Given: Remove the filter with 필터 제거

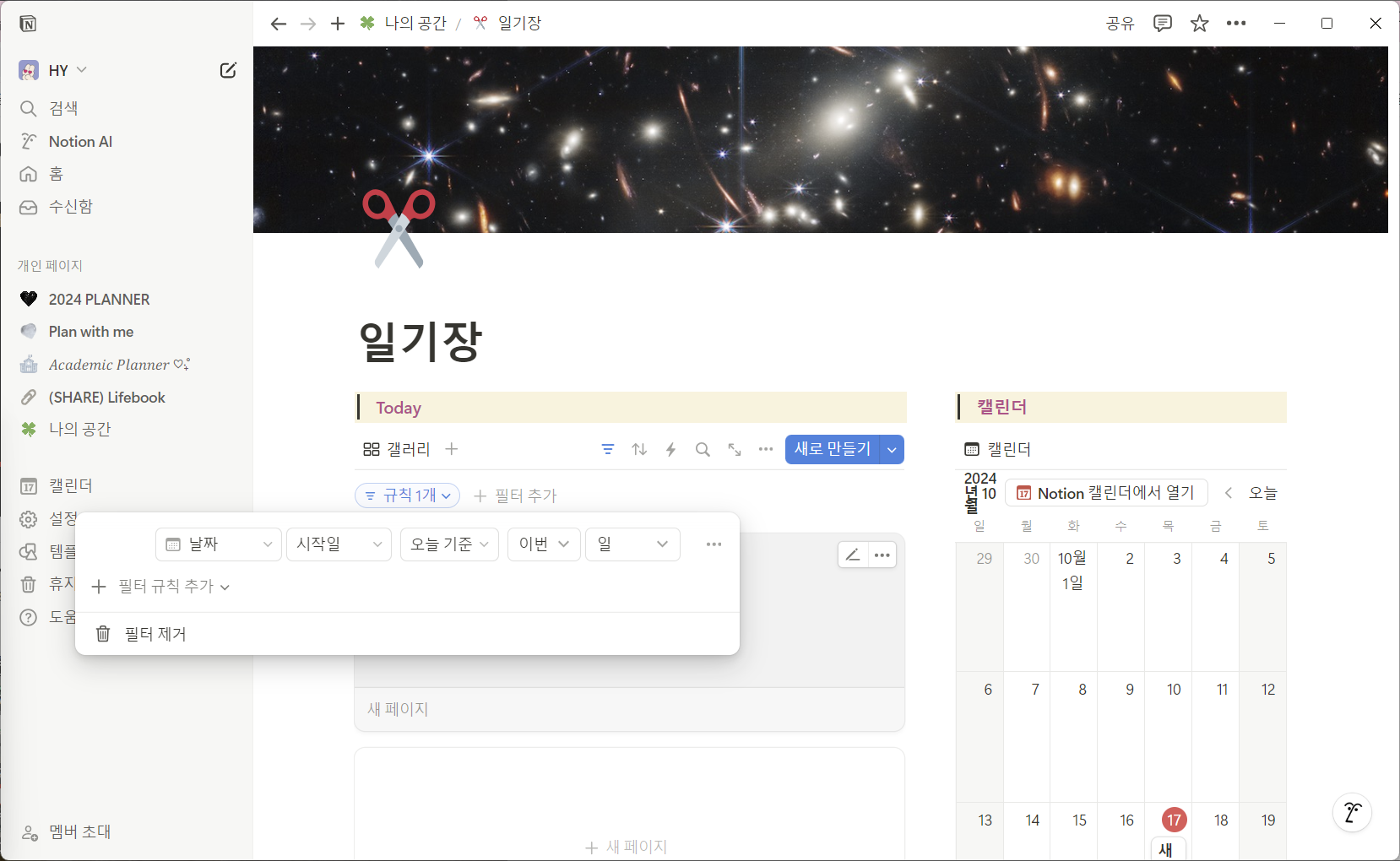Looking at the screenshot, I should pos(407,634).
